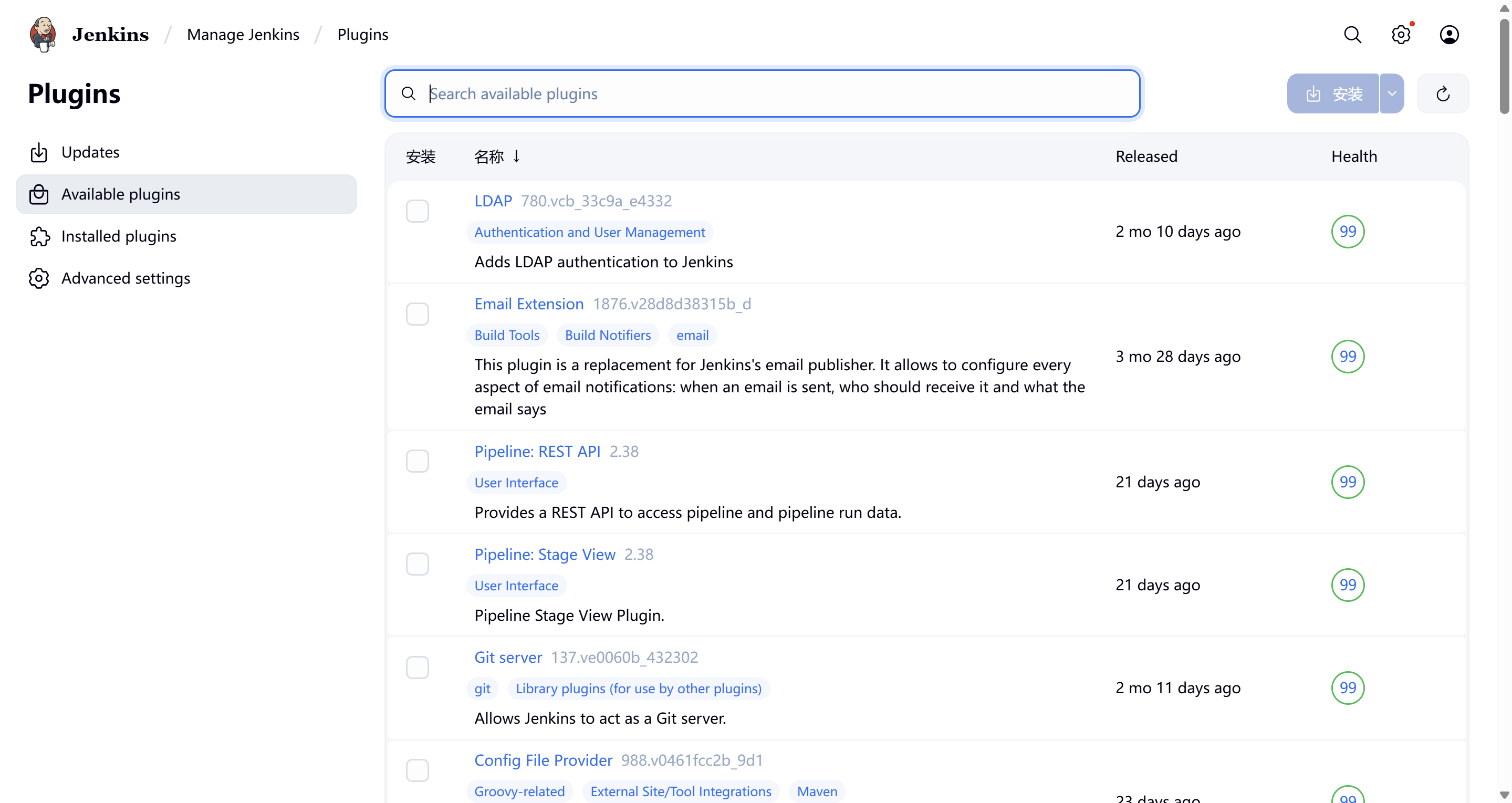Click the Jenkins butler logo icon
The image size is (1512, 803).
[43, 34]
